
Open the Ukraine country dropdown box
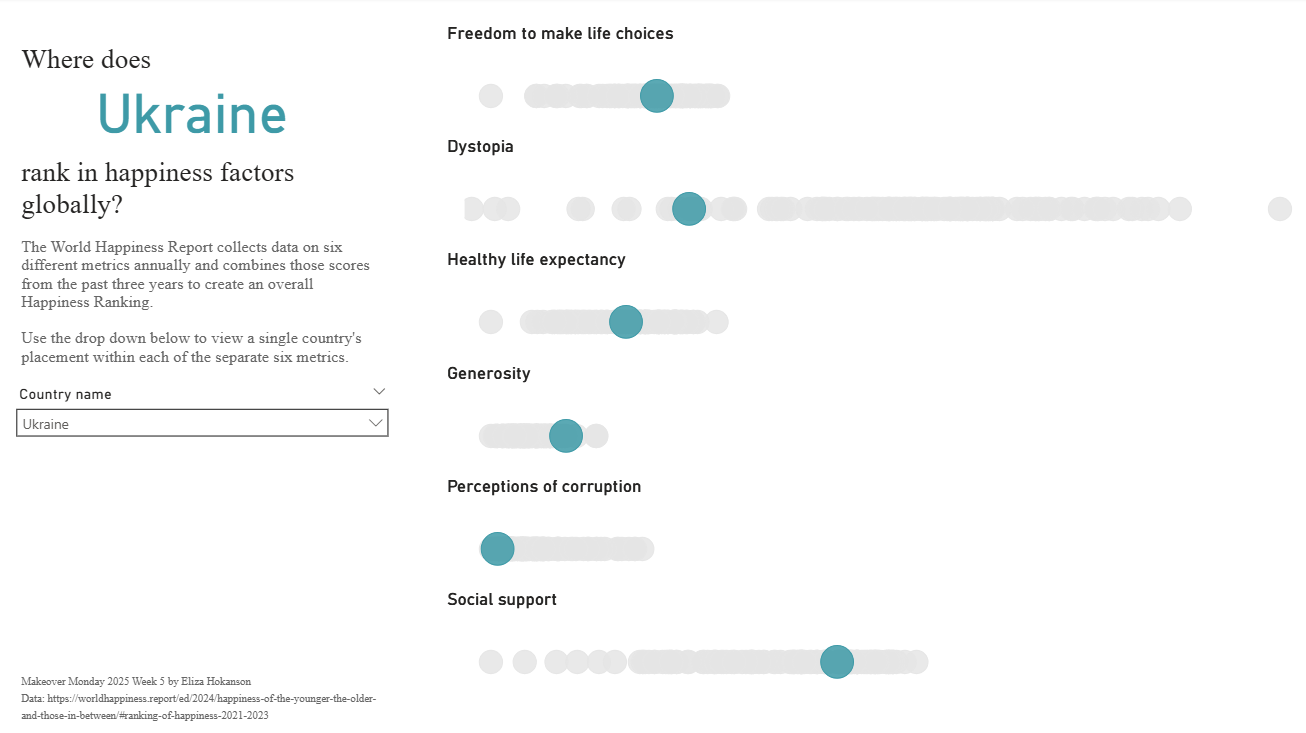coord(202,423)
